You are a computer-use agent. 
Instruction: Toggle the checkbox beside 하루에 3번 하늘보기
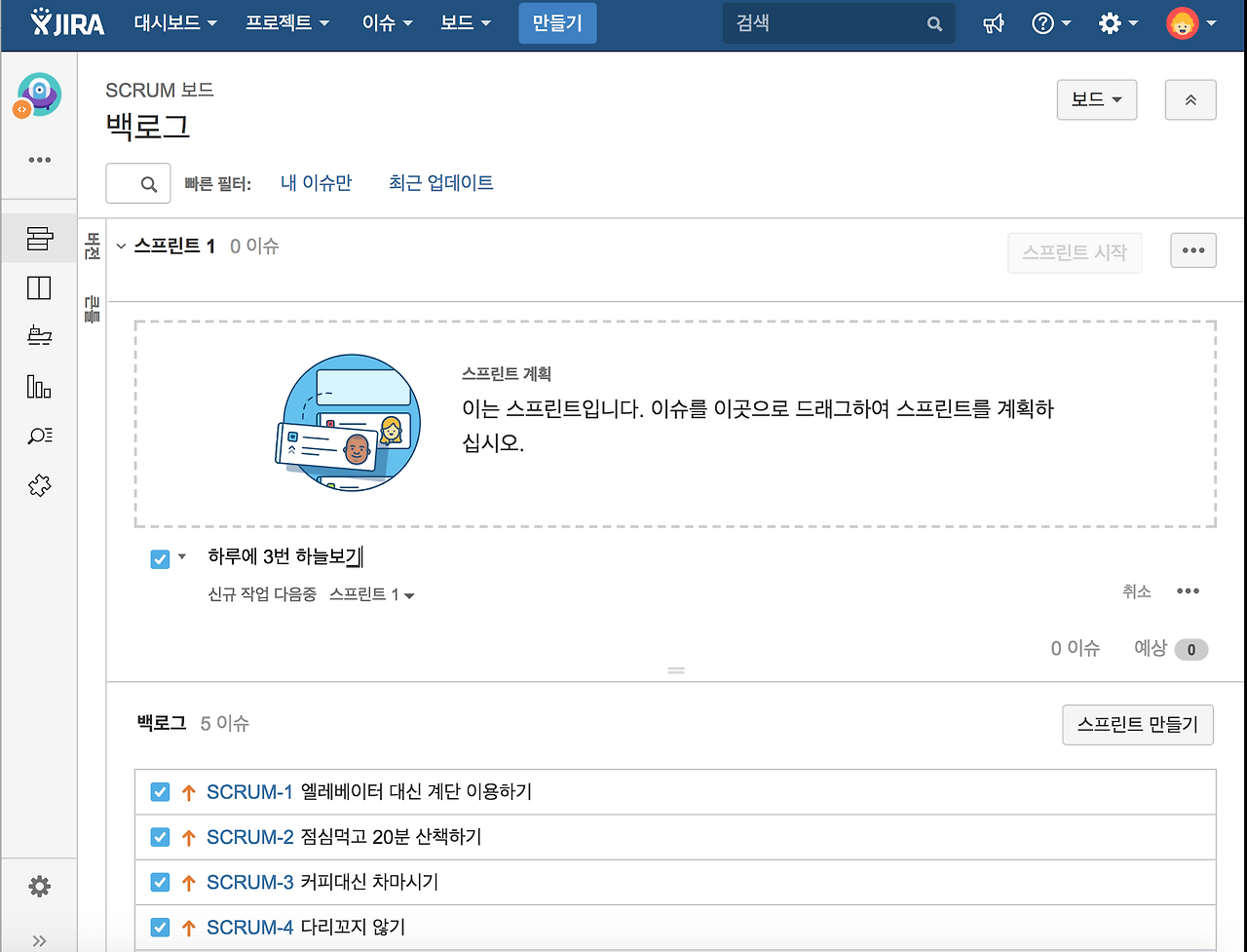(x=160, y=559)
